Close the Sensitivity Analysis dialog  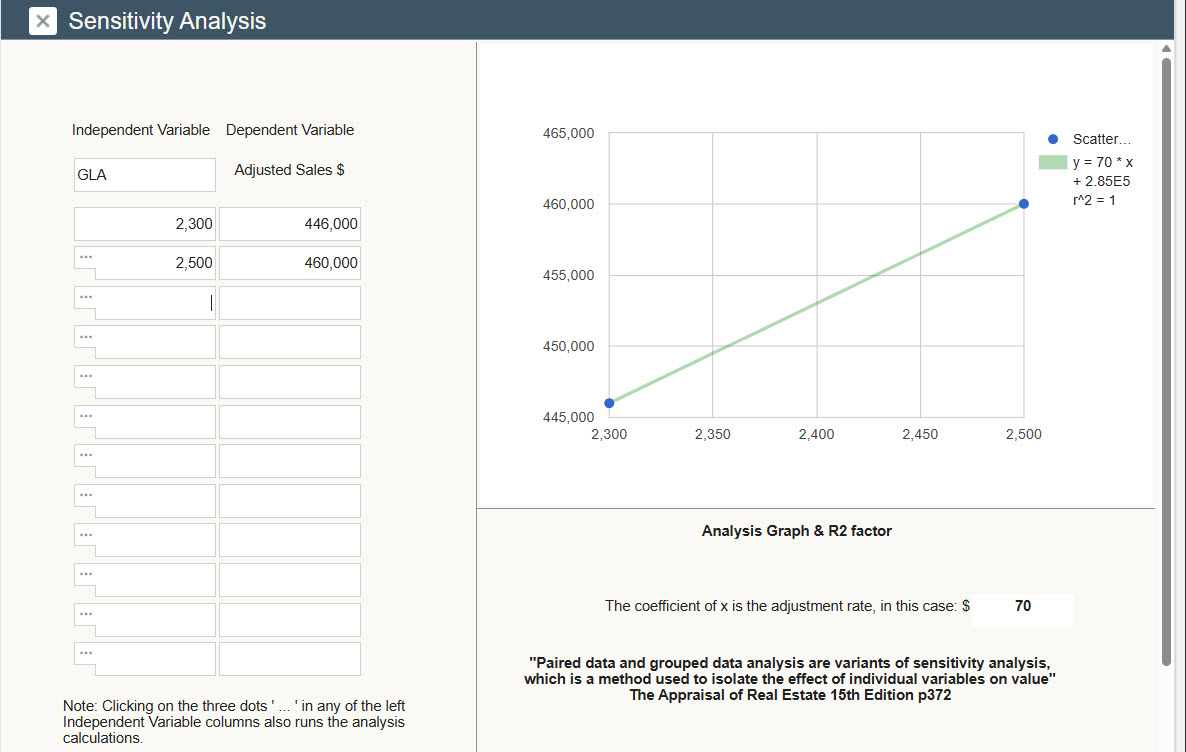(43, 21)
